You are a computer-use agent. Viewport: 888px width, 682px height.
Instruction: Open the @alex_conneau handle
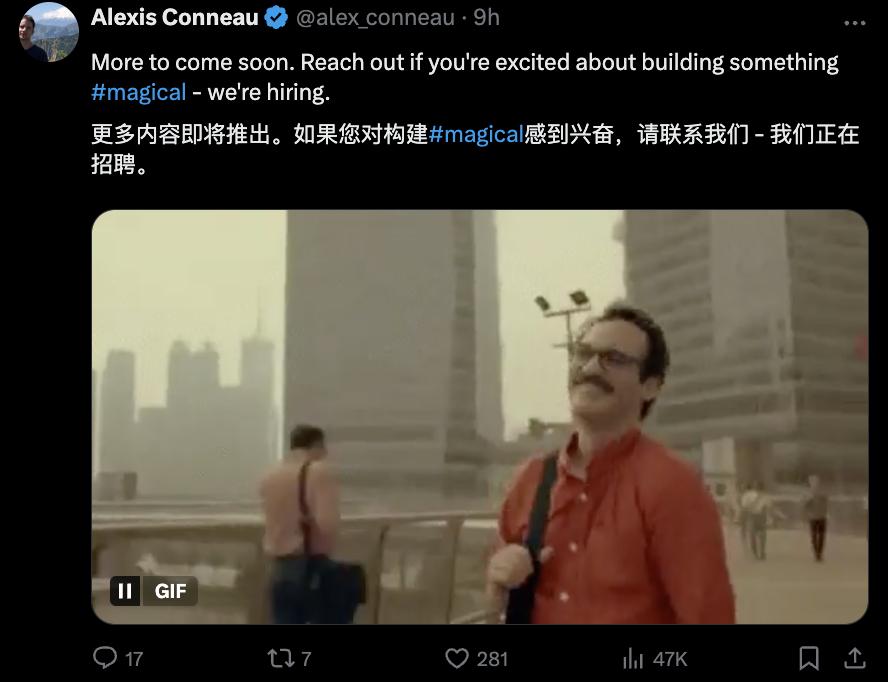click(375, 18)
